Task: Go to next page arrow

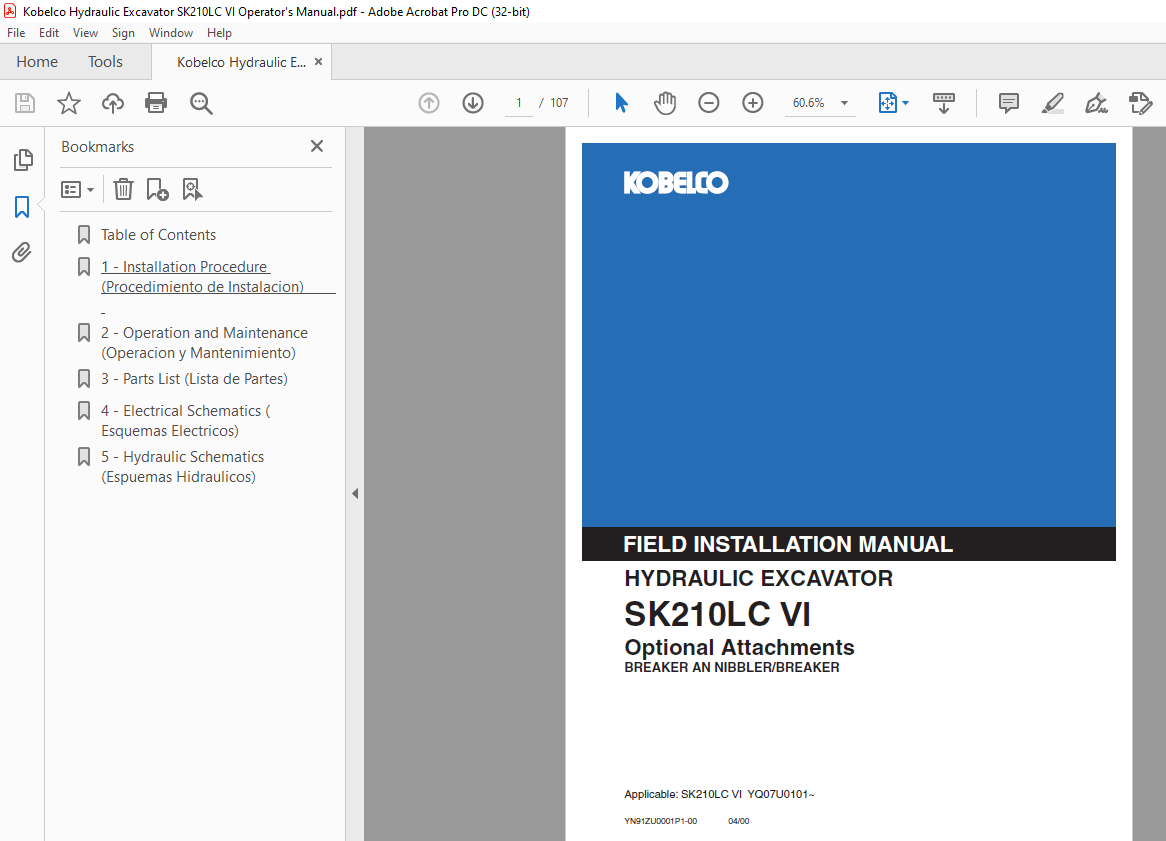Action: (473, 103)
